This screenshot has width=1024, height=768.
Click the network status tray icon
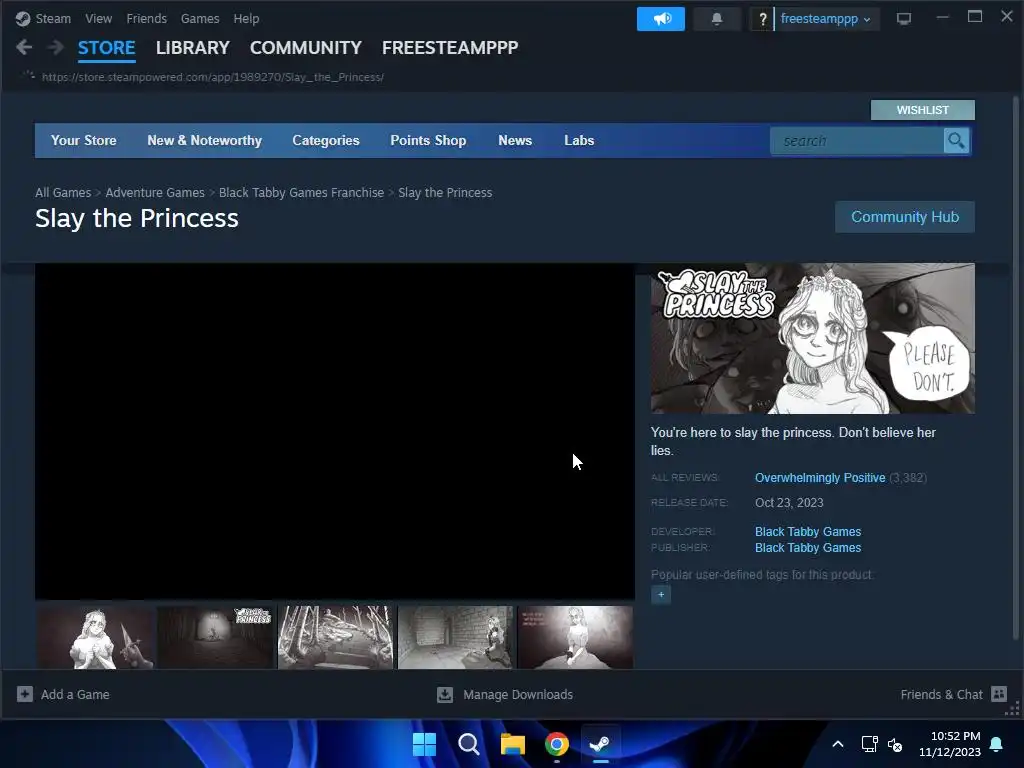869,744
